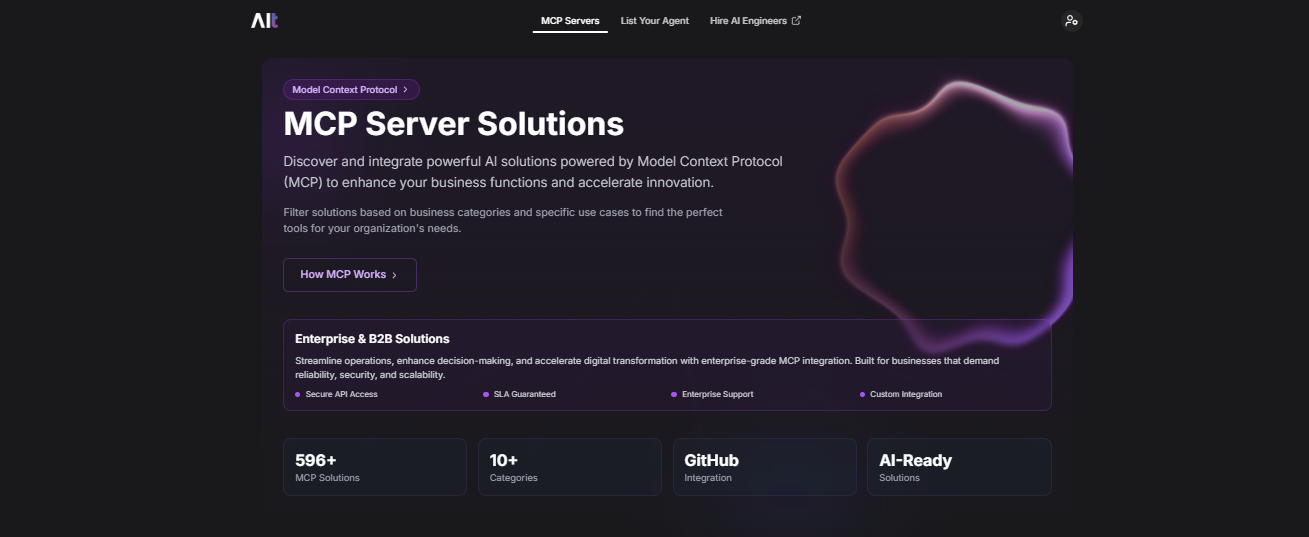Viewport: 1309px width, 537px height.
Task: Click the purple dot beside Secure API Access
Action: click(x=298, y=395)
